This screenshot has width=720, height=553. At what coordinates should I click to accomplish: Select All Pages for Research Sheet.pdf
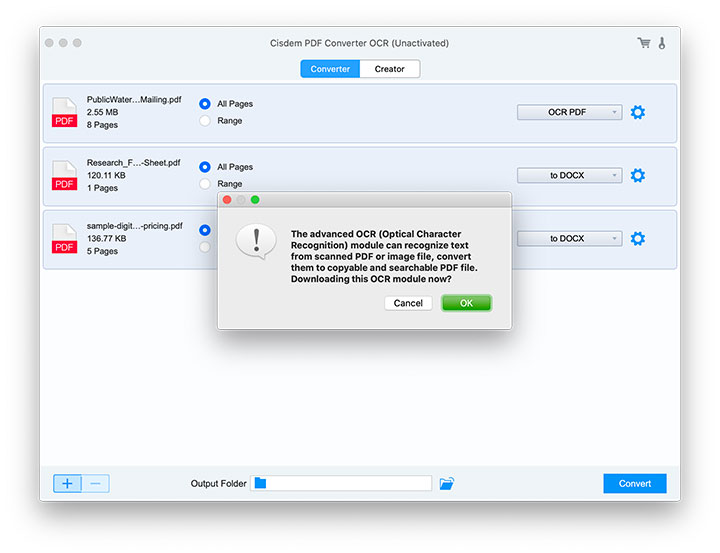click(x=205, y=167)
